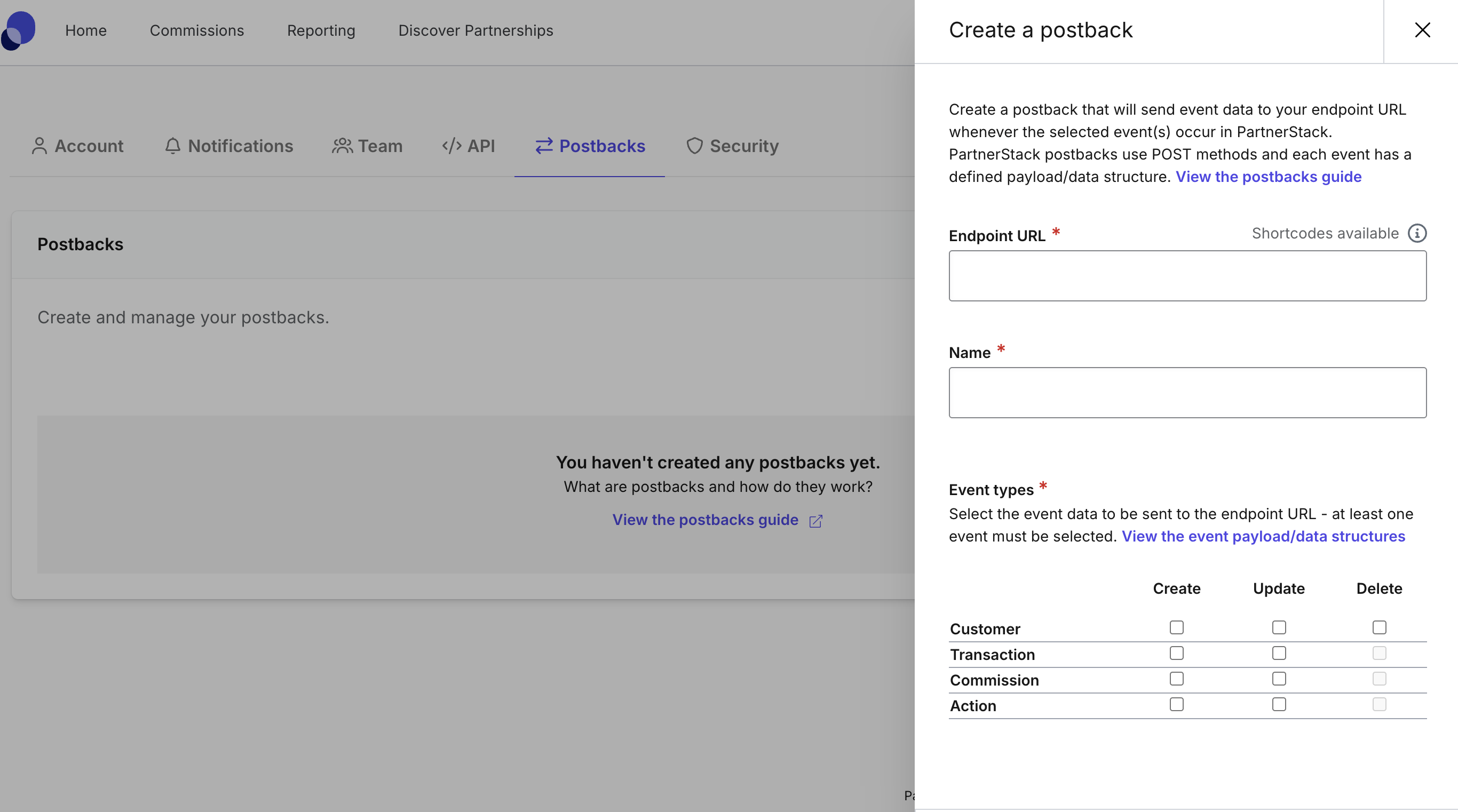Click the API code brackets icon
The height and width of the screenshot is (812, 1458).
coord(451,146)
